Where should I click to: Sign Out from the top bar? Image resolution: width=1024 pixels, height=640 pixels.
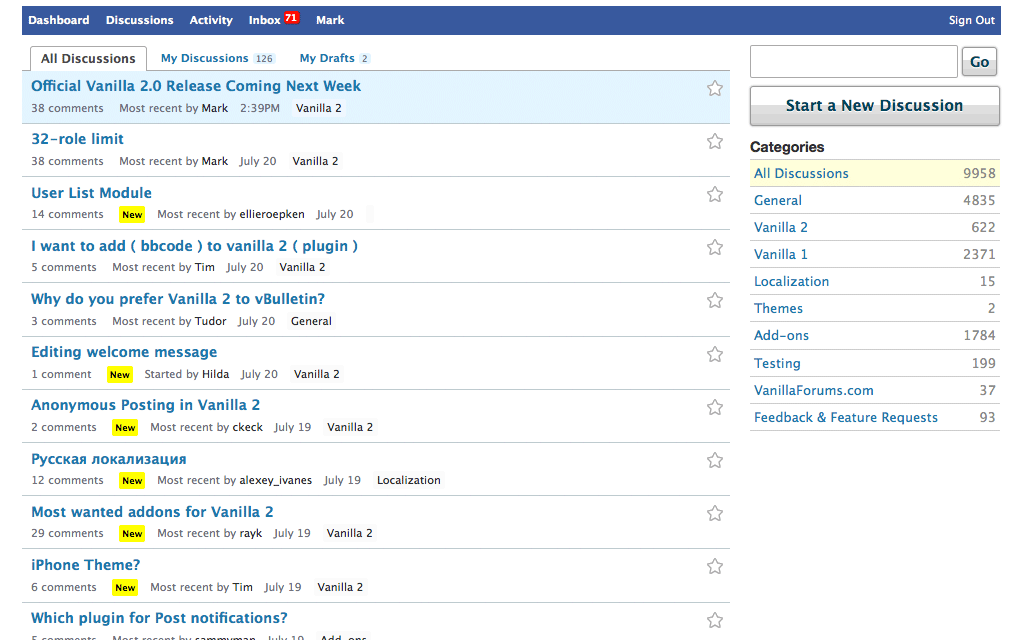(x=971, y=20)
